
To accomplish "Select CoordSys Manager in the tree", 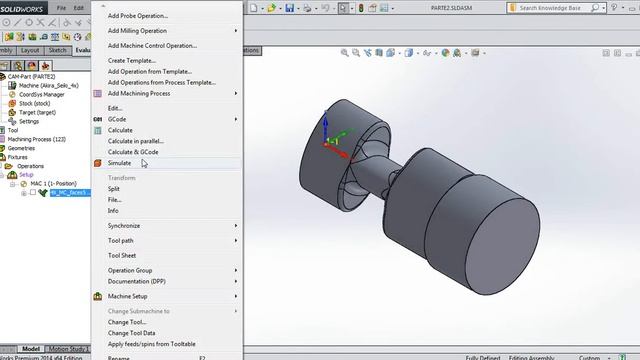I will click(42, 94).
